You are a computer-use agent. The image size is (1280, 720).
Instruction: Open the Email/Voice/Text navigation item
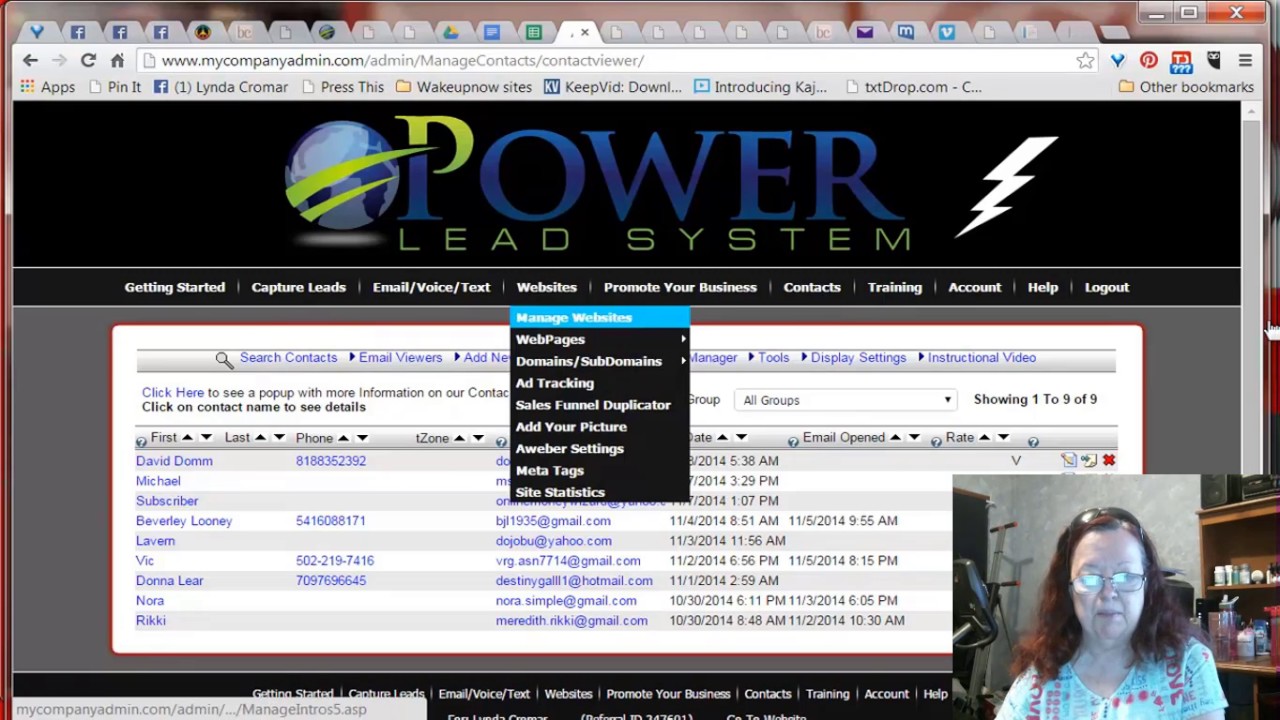pyautogui.click(x=431, y=287)
